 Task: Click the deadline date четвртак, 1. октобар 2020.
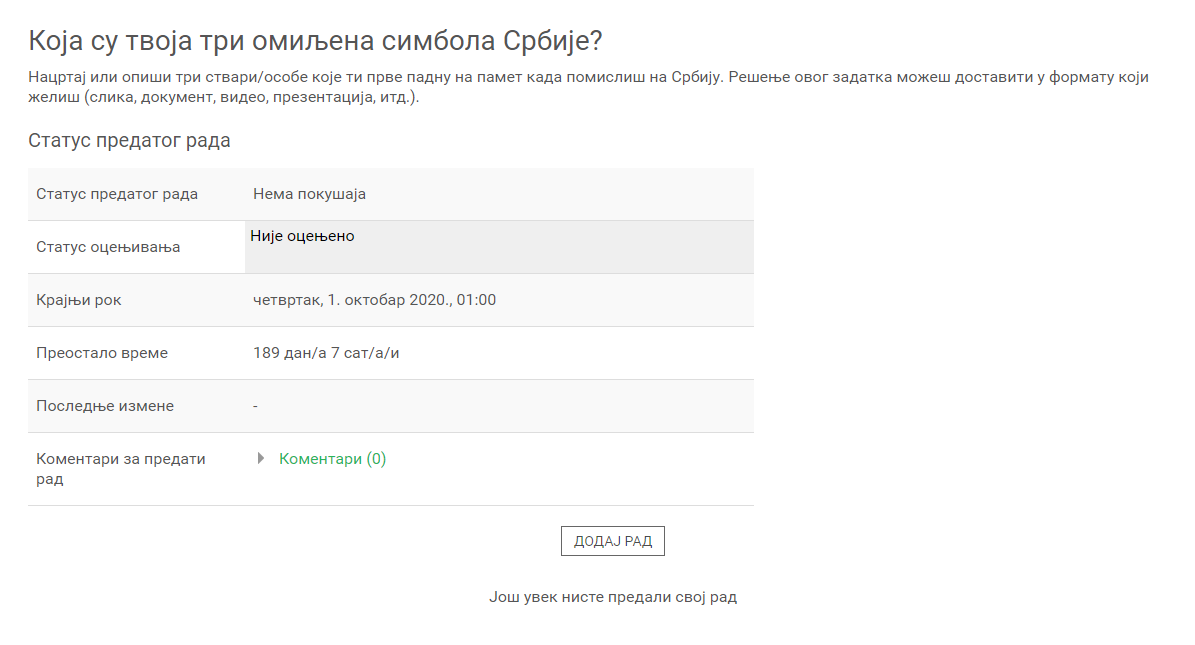tap(374, 300)
